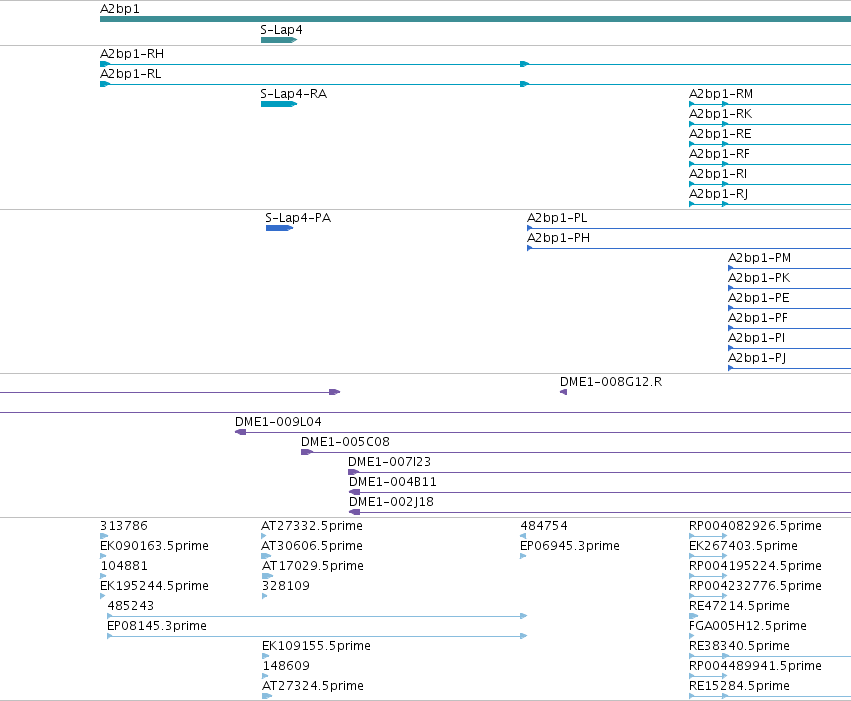Select EST 104881

(124, 566)
